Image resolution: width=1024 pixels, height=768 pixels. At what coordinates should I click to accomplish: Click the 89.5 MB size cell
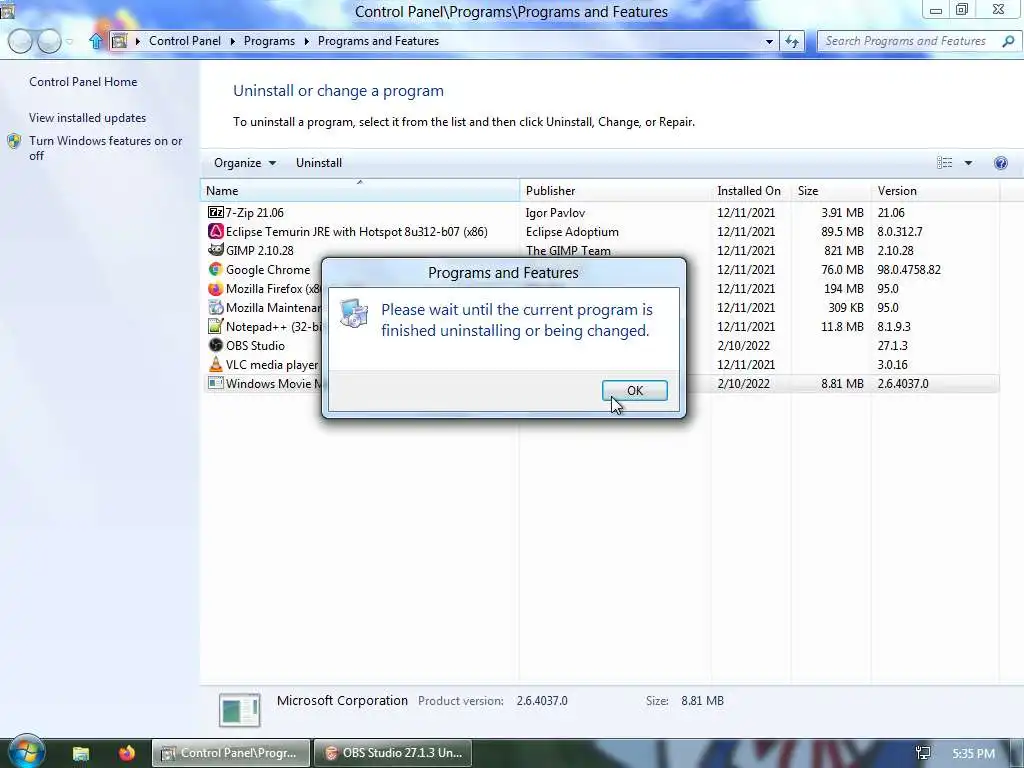pos(842,231)
